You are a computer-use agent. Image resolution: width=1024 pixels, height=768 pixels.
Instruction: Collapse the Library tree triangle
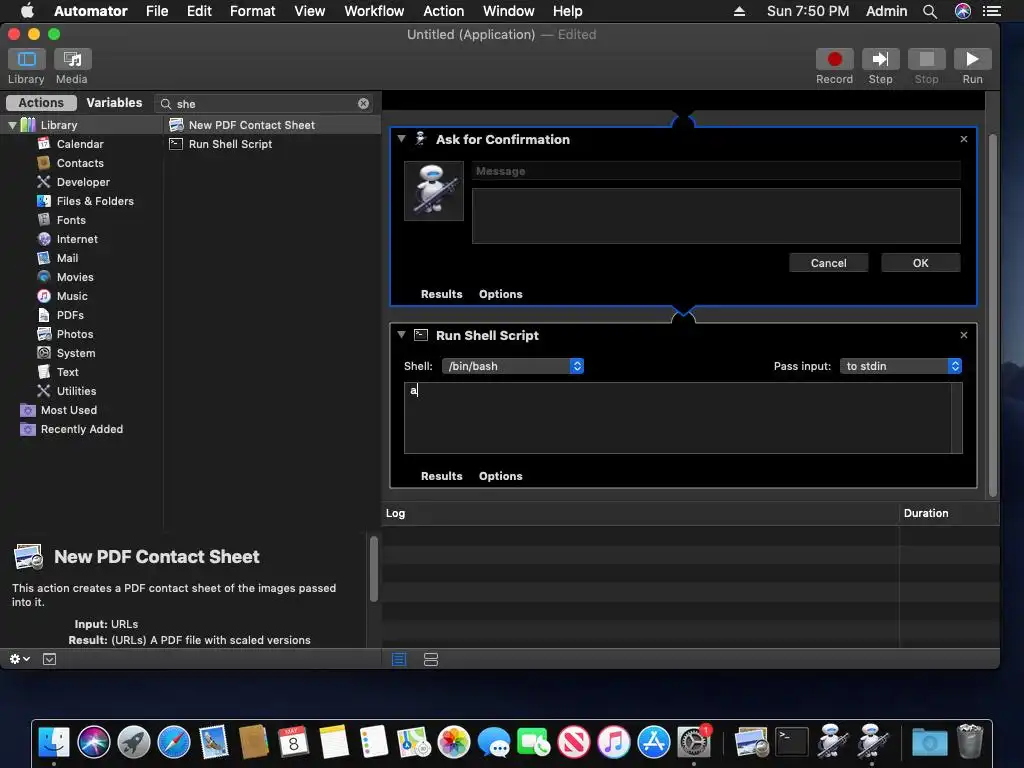[12, 125]
